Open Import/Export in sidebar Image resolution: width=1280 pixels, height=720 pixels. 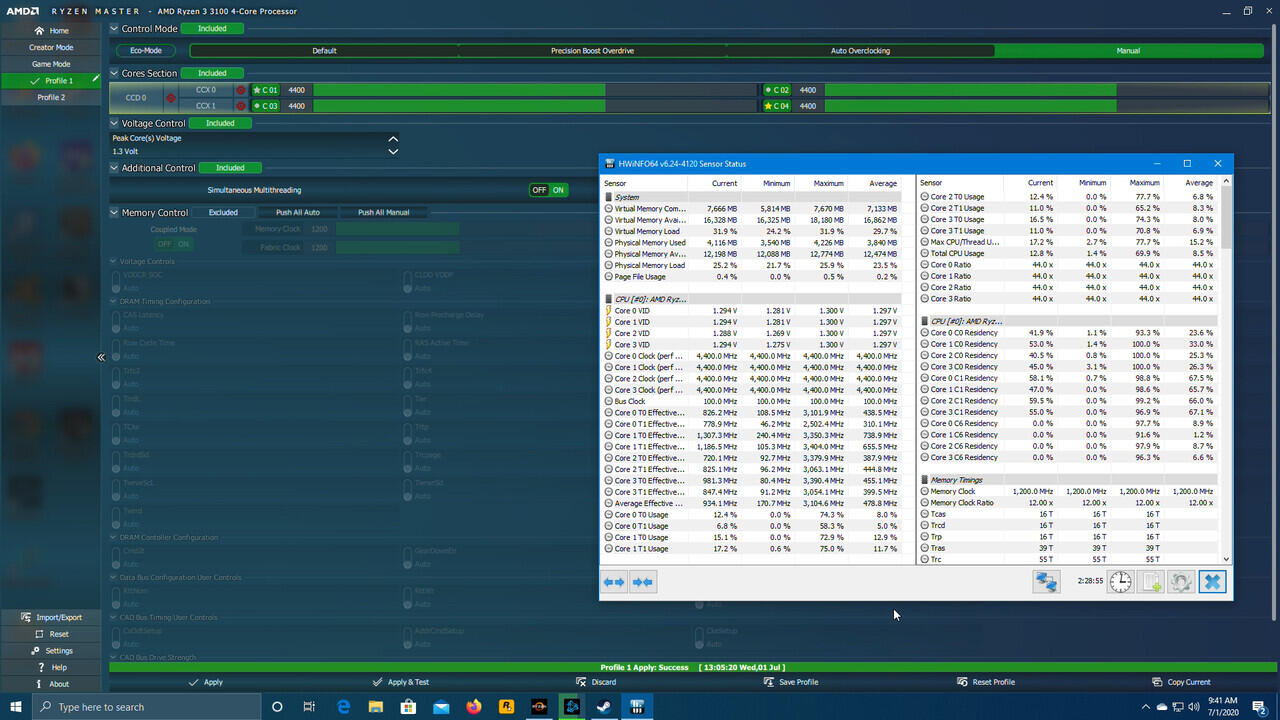pyautogui.click(x=51, y=617)
